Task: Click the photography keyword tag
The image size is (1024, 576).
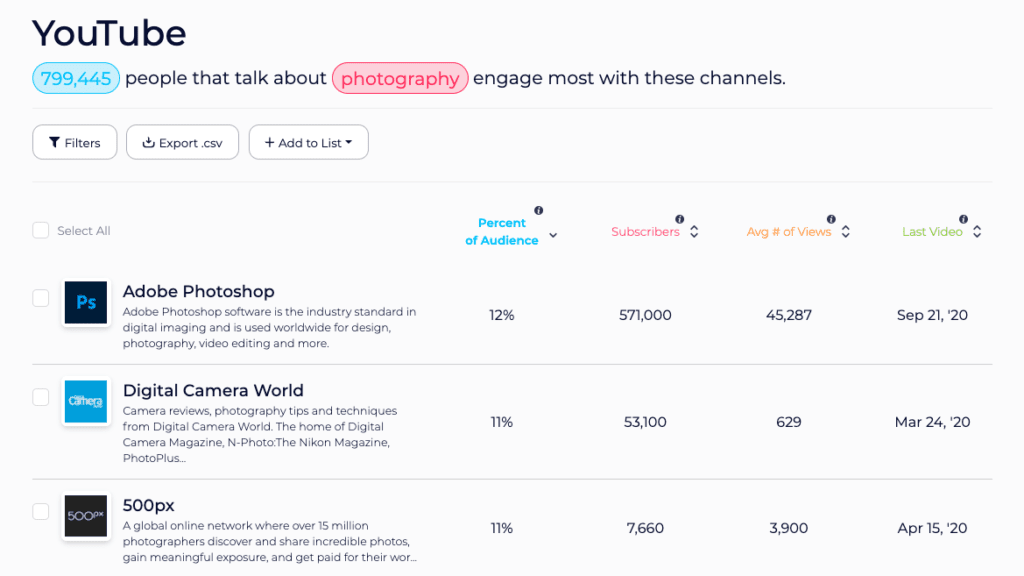Action: coord(400,78)
